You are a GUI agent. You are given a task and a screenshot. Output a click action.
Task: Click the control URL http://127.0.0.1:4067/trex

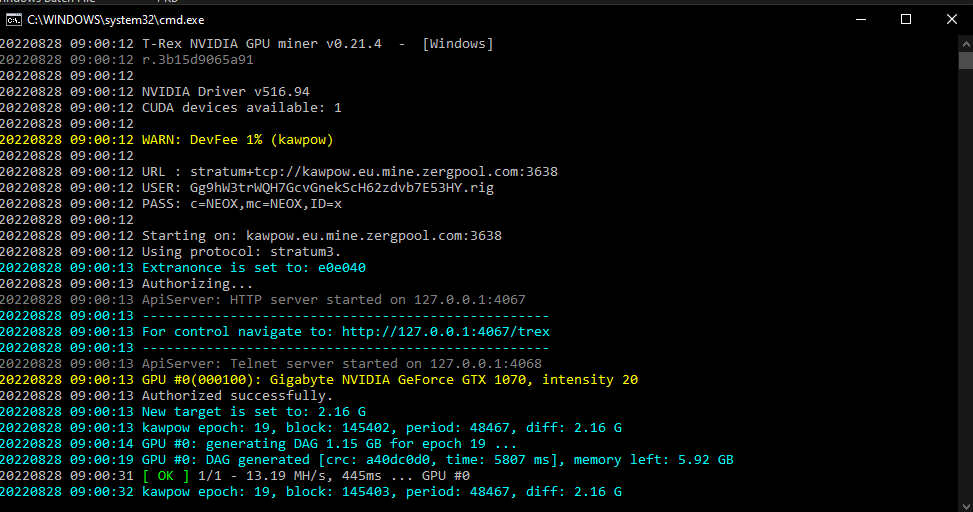(x=446, y=332)
